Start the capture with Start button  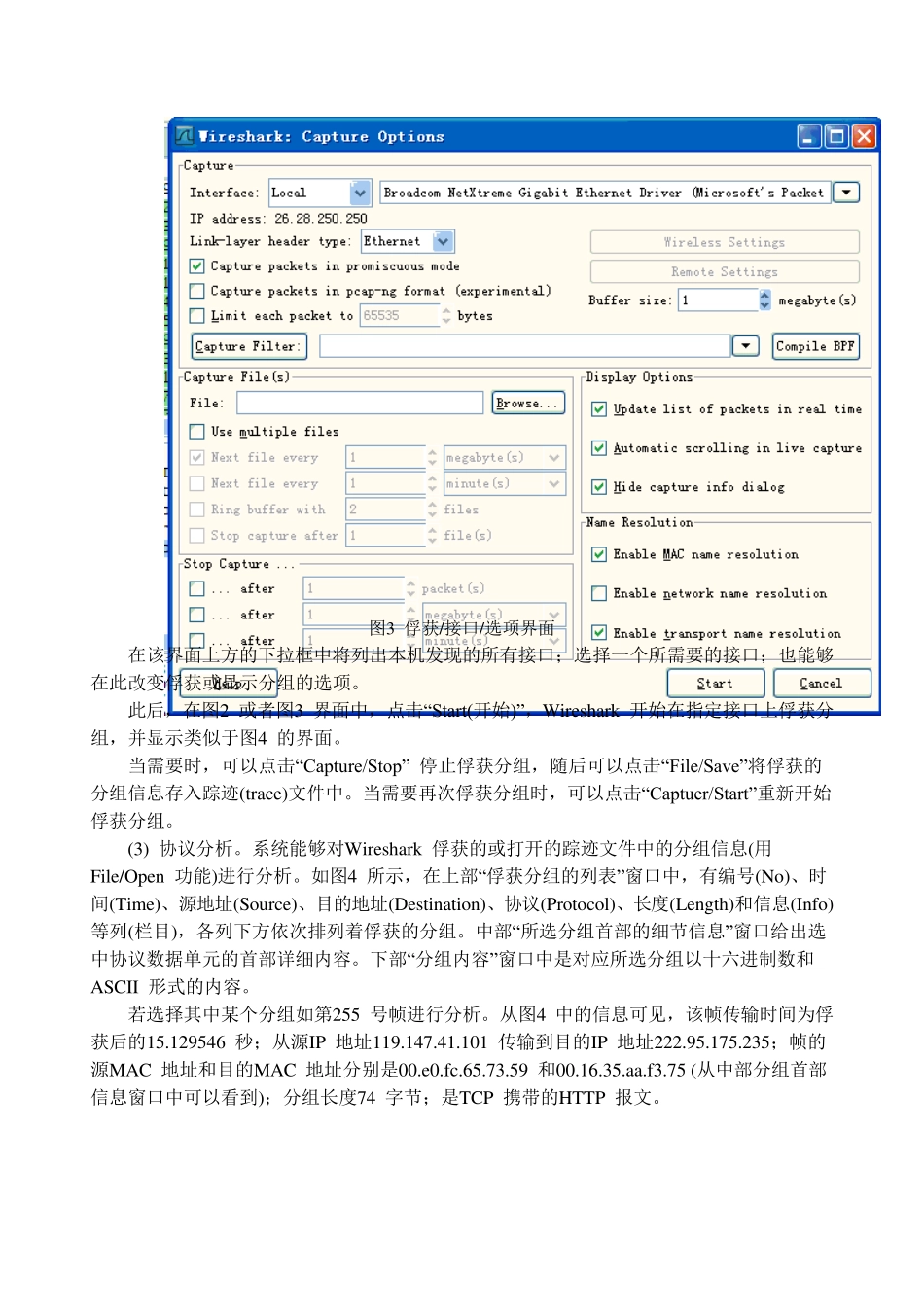(x=715, y=683)
